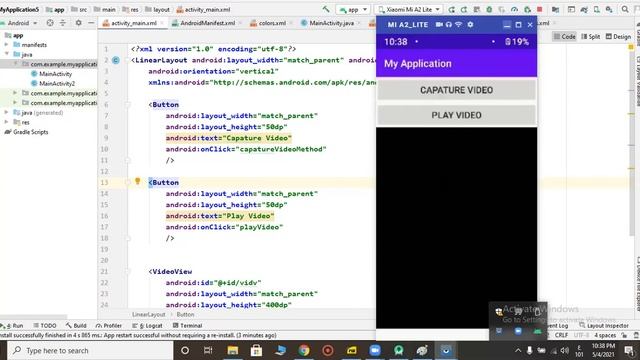Expand the res folder

7,122
